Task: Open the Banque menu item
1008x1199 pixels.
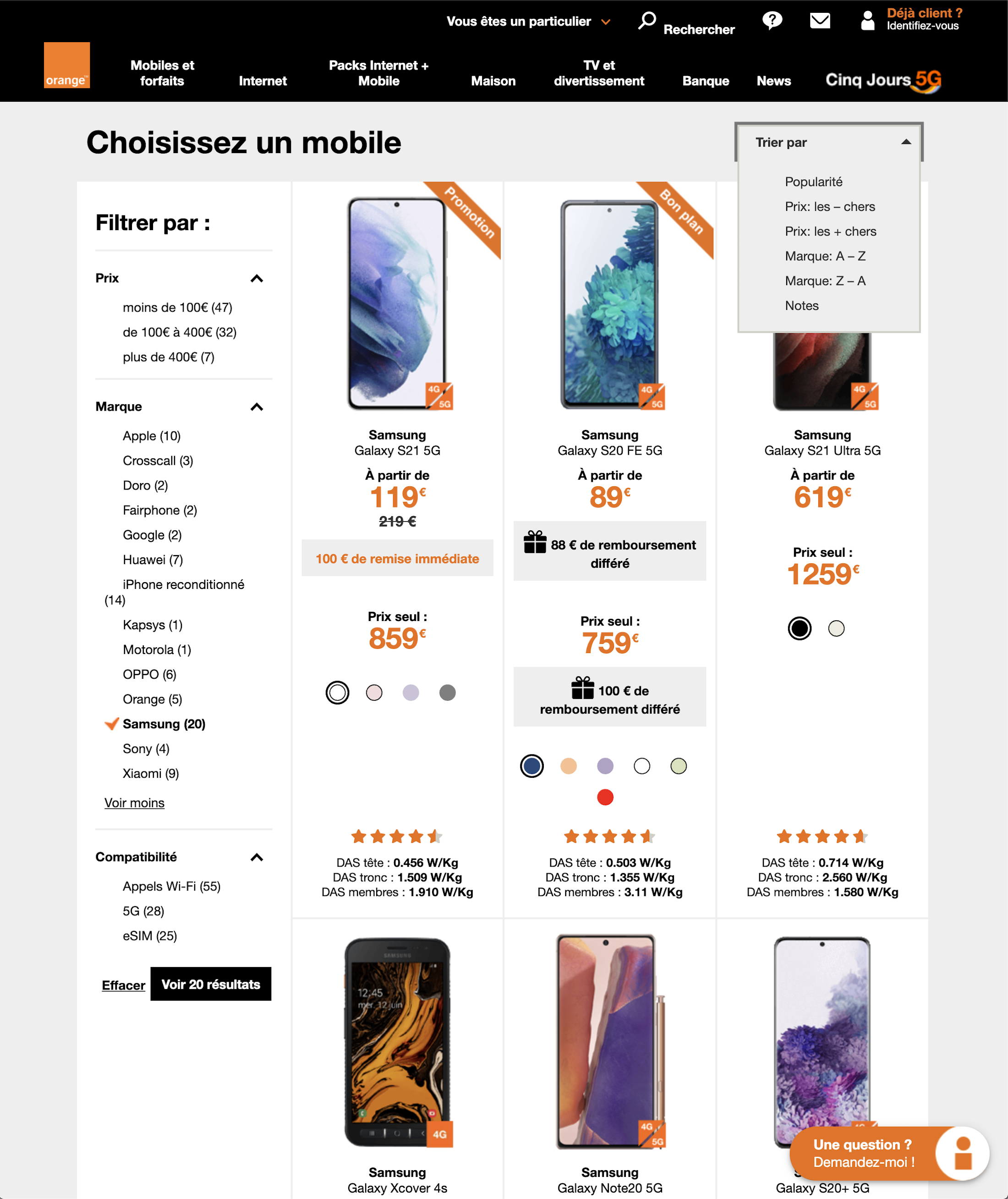Action: coord(706,81)
